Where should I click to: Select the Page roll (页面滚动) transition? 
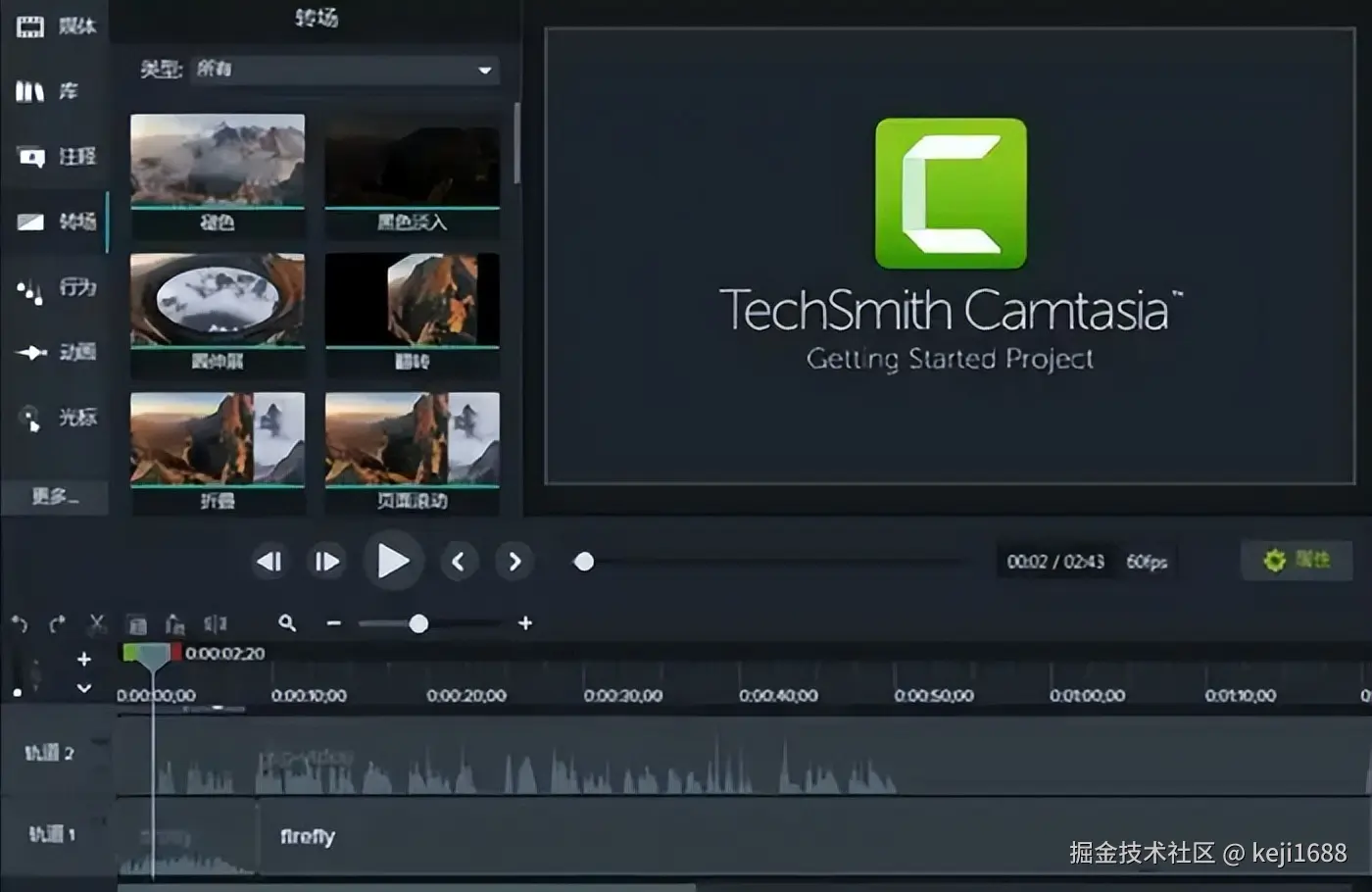(412, 454)
